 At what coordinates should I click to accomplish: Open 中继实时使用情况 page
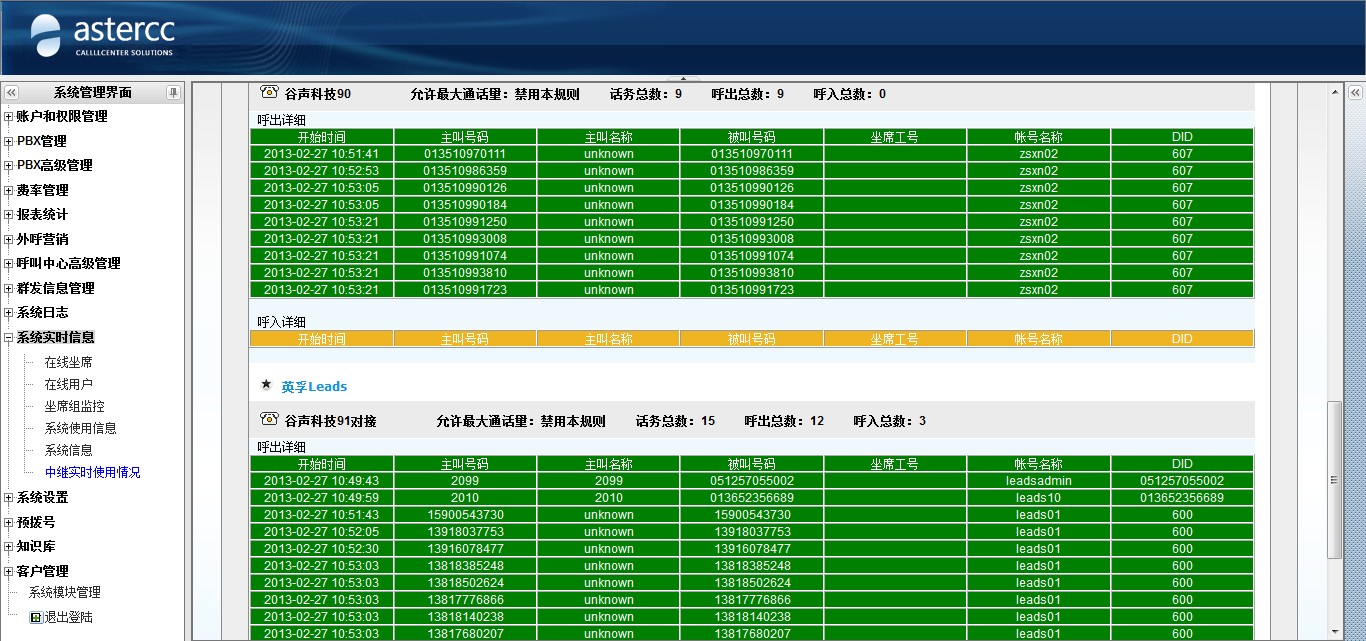(x=92, y=472)
